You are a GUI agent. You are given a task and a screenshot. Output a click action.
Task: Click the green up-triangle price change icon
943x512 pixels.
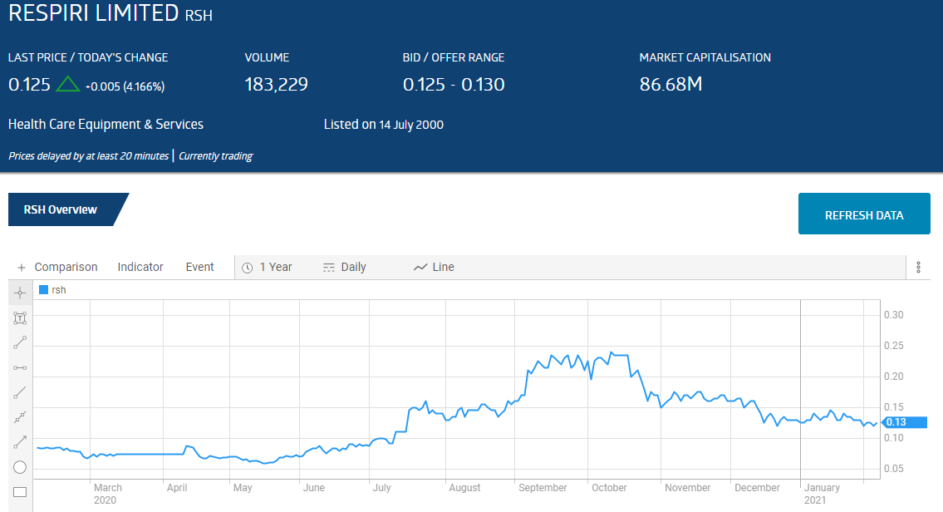click(67, 84)
